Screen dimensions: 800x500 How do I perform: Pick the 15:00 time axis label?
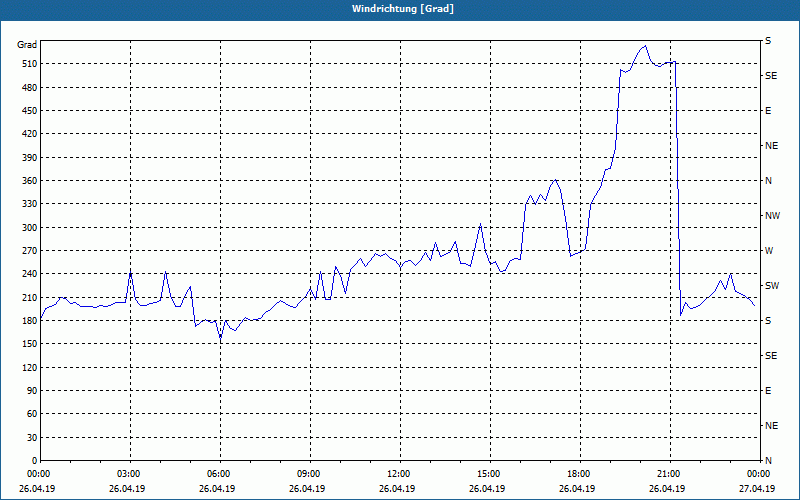click(x=490, y=474)
